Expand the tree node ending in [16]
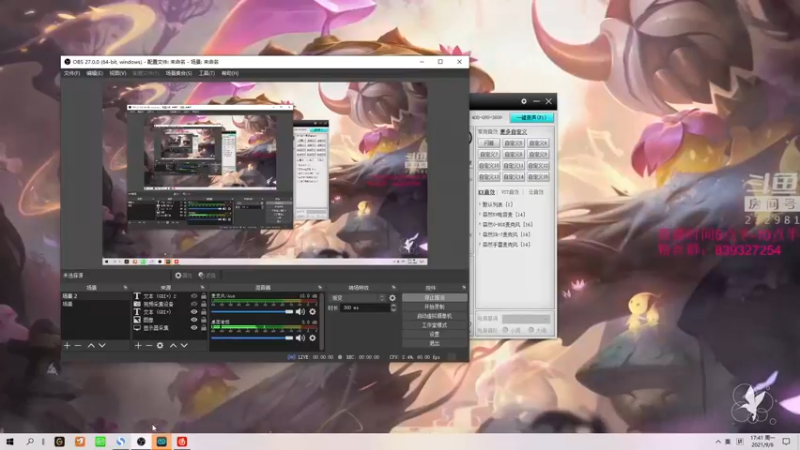Viewport: 800px width, 450px height. coord(480,224)
